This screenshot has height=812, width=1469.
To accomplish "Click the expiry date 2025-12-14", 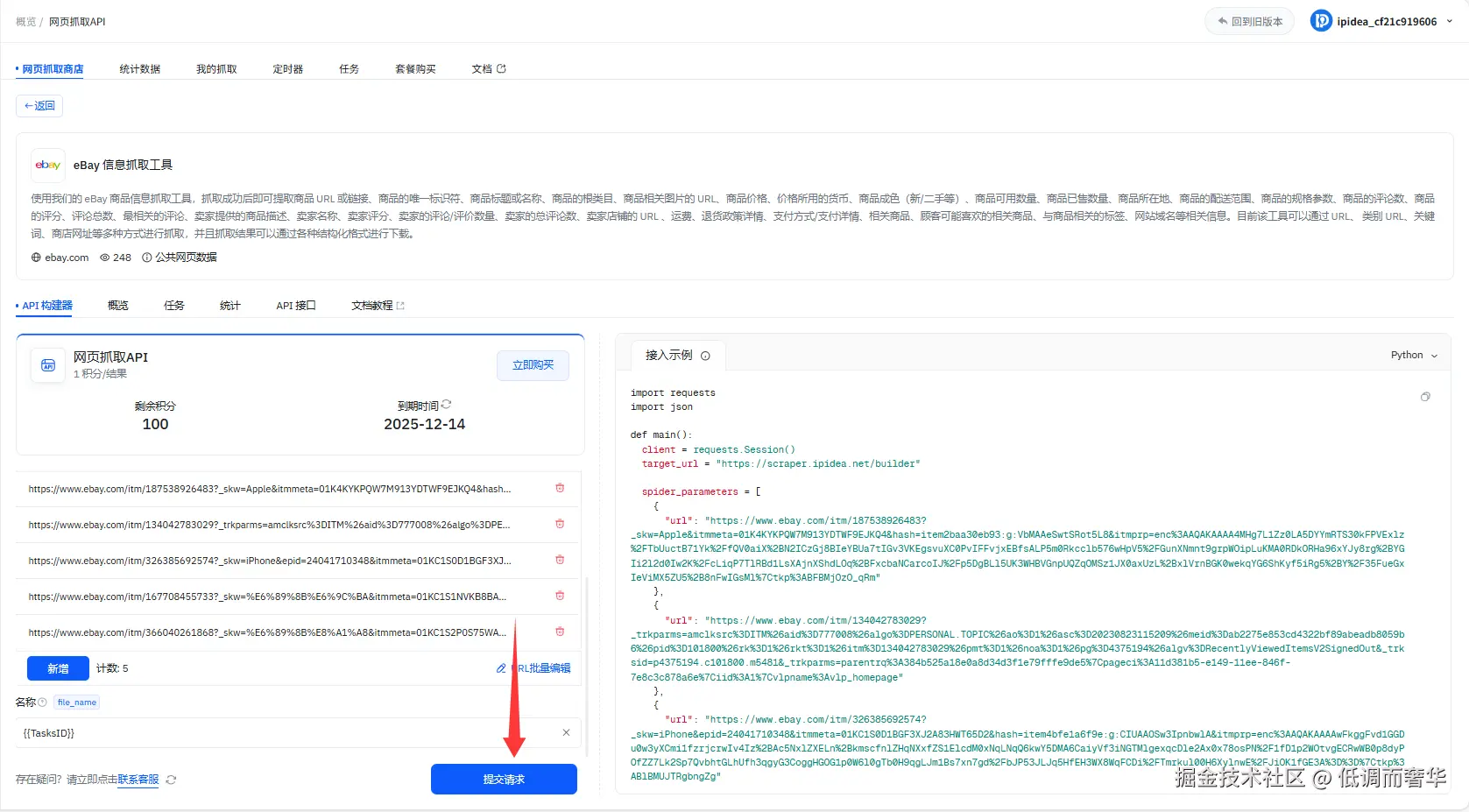I will [x=425, y=424].
